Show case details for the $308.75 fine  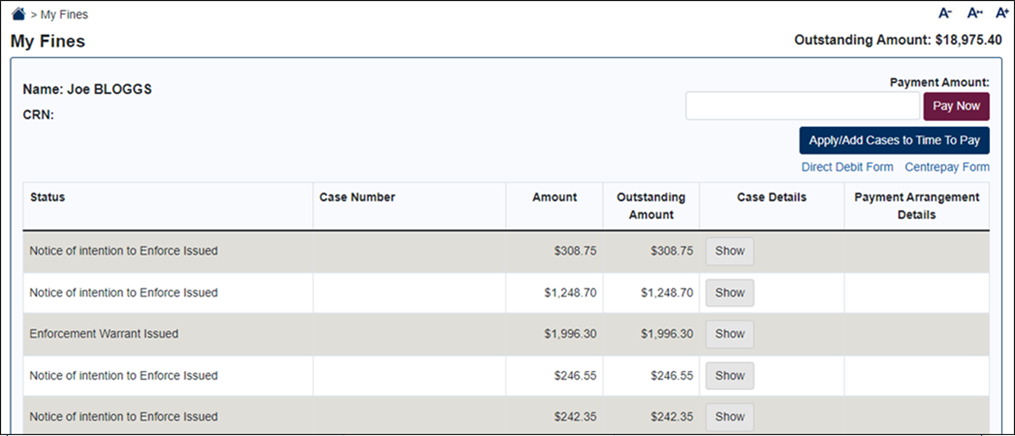point(729,251)
